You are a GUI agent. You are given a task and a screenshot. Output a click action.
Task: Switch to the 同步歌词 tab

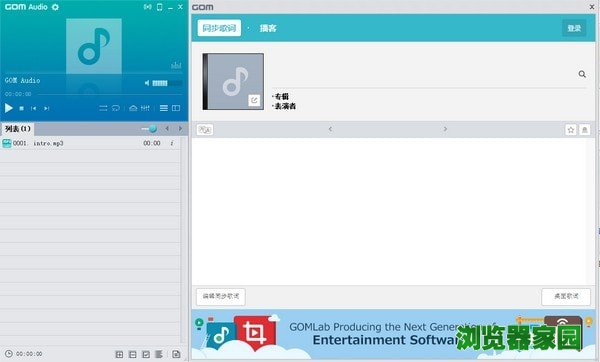[x=219, y=28]
